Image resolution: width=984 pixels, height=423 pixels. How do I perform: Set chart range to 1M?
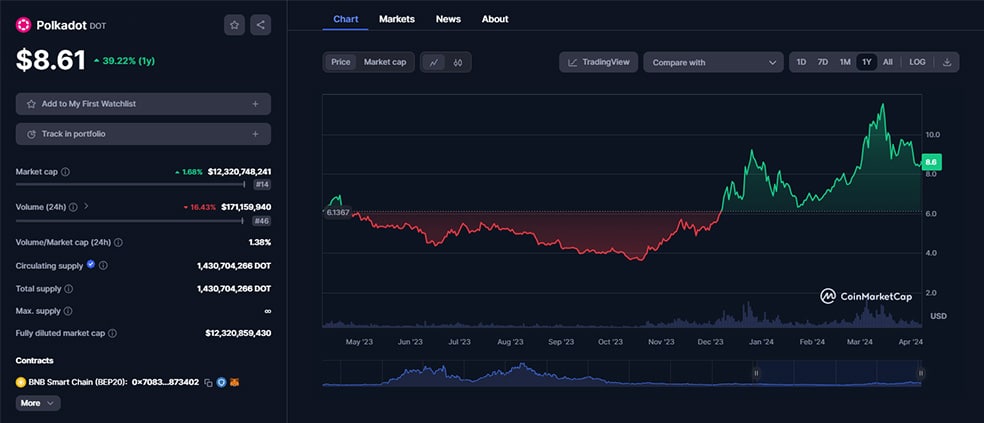[x=845, y=62]
